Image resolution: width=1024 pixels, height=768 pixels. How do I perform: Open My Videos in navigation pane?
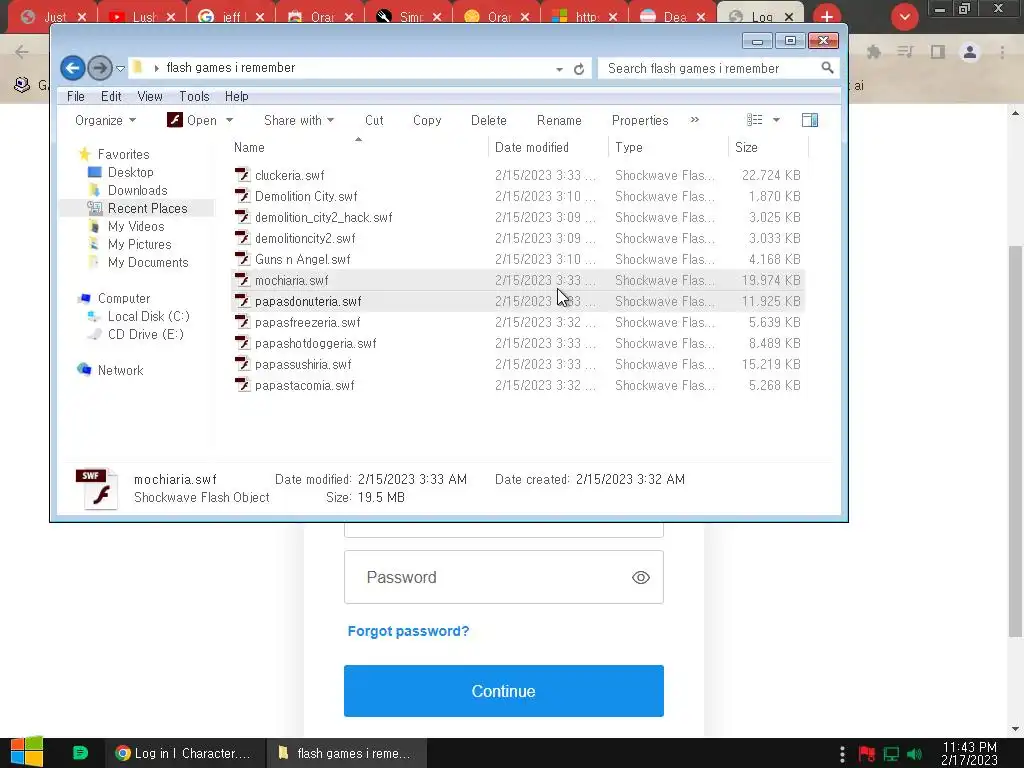pyautogui.click(x=127, y=227)
